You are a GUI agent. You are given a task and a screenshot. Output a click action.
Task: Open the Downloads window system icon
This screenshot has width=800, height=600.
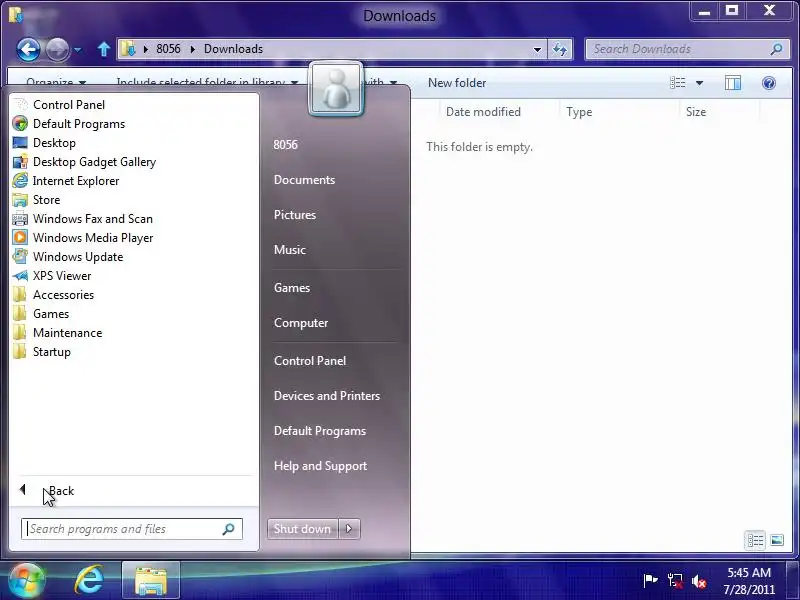click(15, 14)
